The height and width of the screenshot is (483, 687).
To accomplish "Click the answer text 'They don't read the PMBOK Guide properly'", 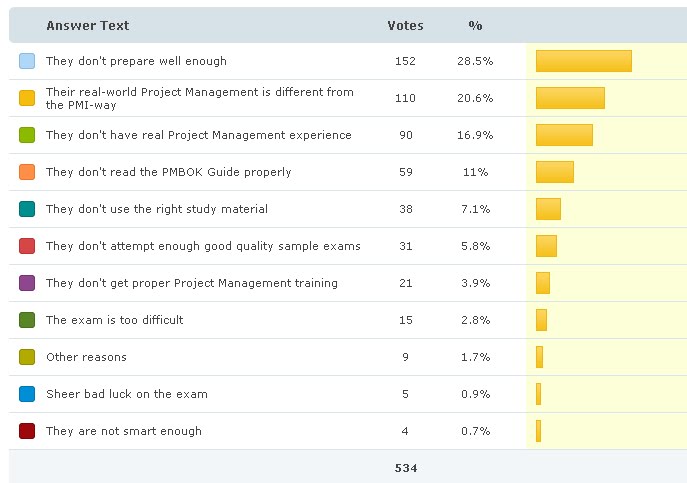I will 168,172.
